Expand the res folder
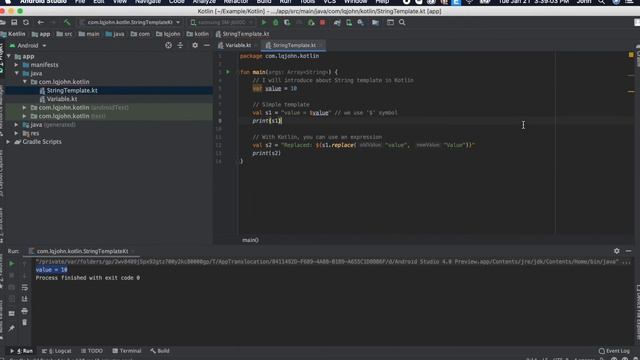The height and width of the screenshot is (360, 640). coord(16,133)
